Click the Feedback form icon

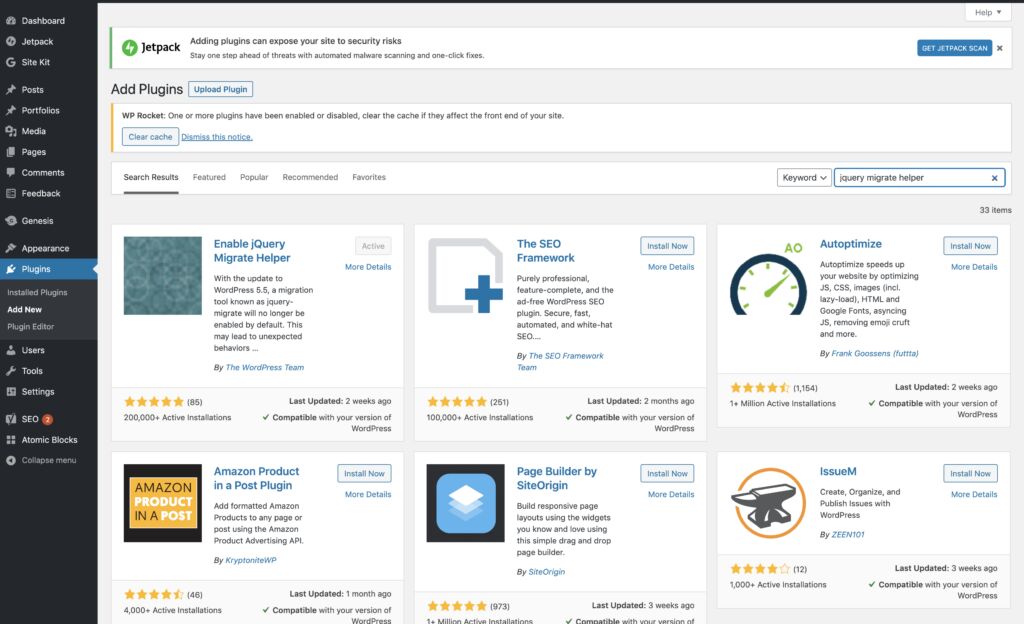click(10, 193)
